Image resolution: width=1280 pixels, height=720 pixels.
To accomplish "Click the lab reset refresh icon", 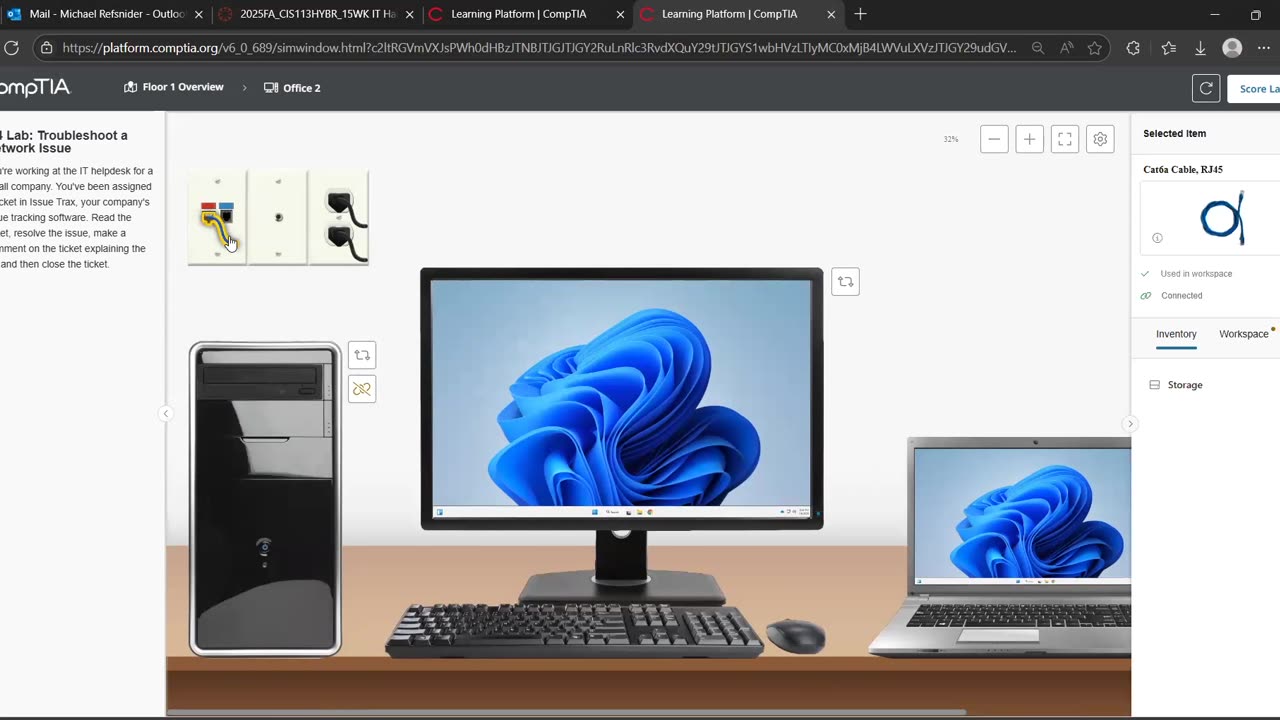I will [1206, 88].
